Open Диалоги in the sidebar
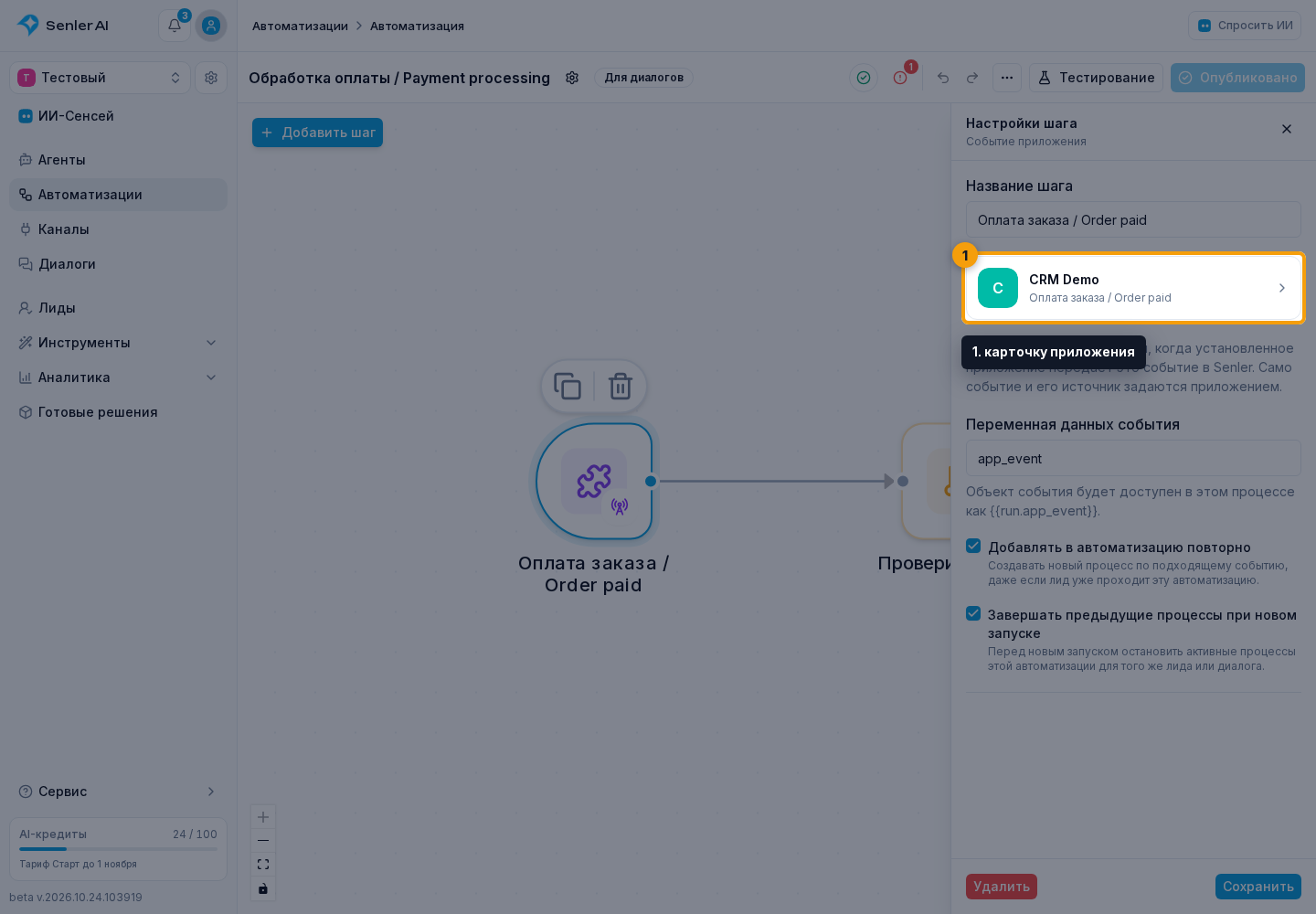This screenshot has height=914, width=1316. pos(119,264)
